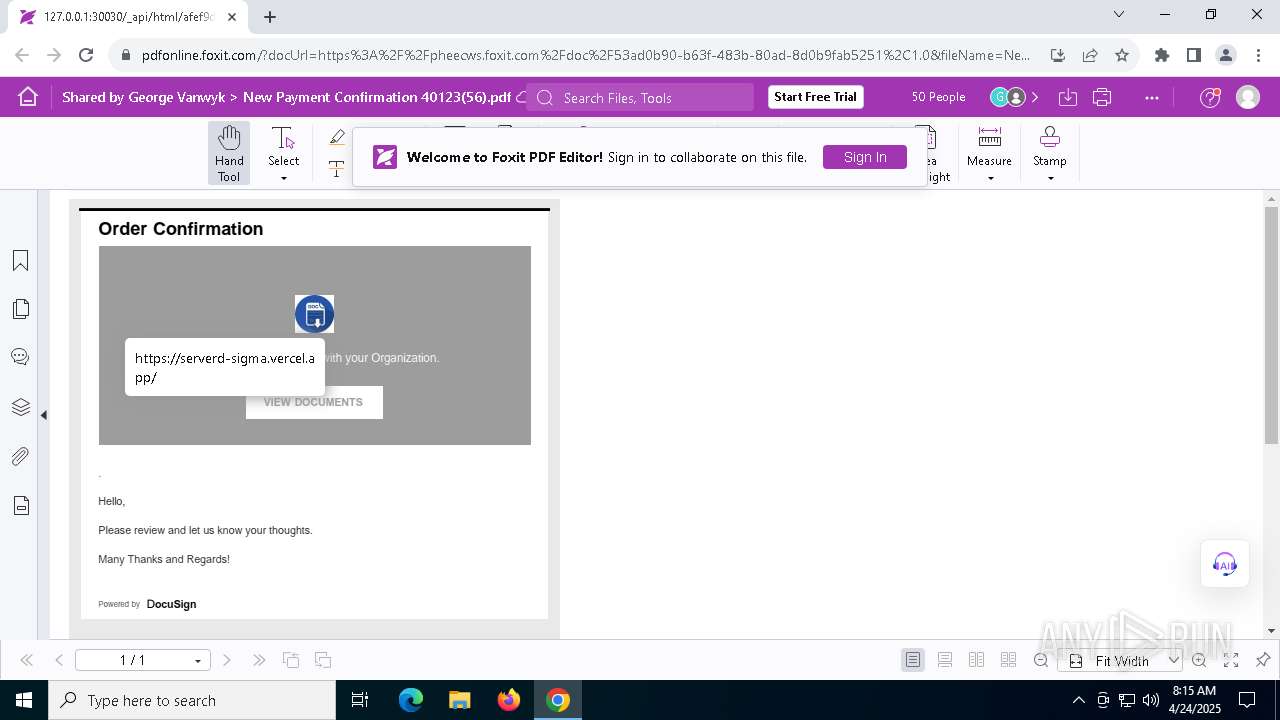Screen dimensions: 1280x720
Task: Toggle the Chrome side panel
Action: pyautogui.click(x=1193, y=55)
